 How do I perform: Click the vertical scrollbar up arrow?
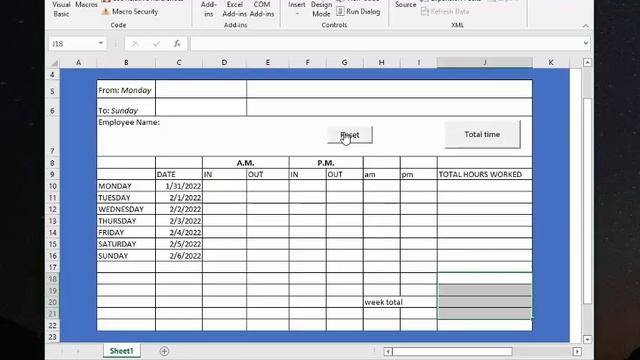coord(587,62)
